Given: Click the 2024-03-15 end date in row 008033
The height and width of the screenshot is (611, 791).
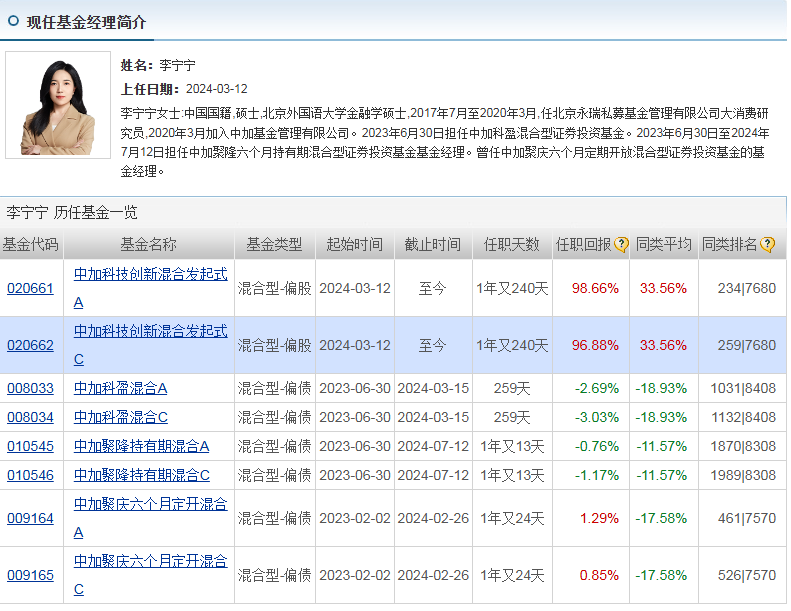Looking at the screenshot, I should [x=433, y=388].
